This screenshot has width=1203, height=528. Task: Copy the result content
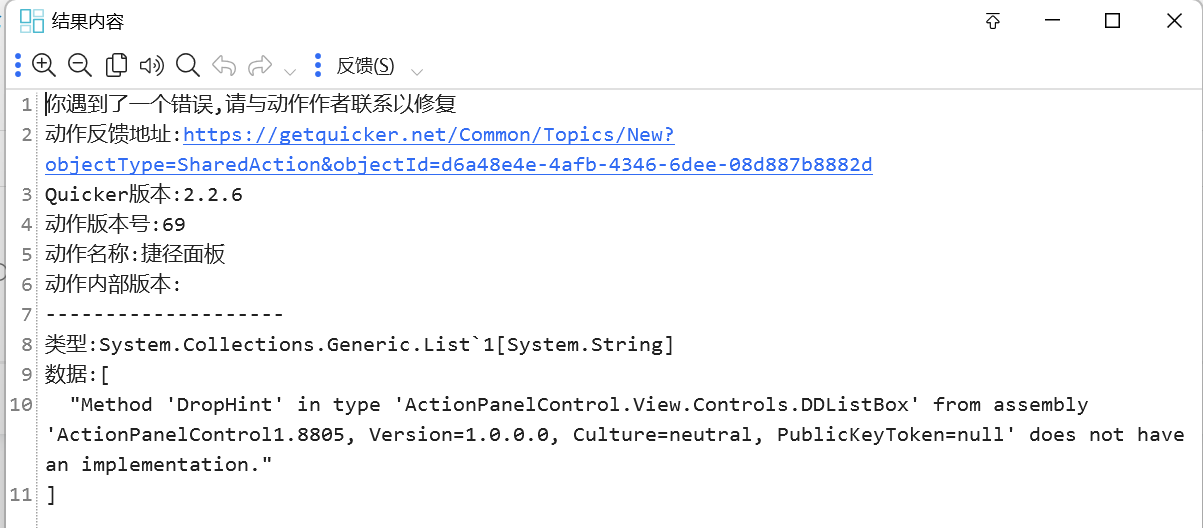(x=116, y=66)
